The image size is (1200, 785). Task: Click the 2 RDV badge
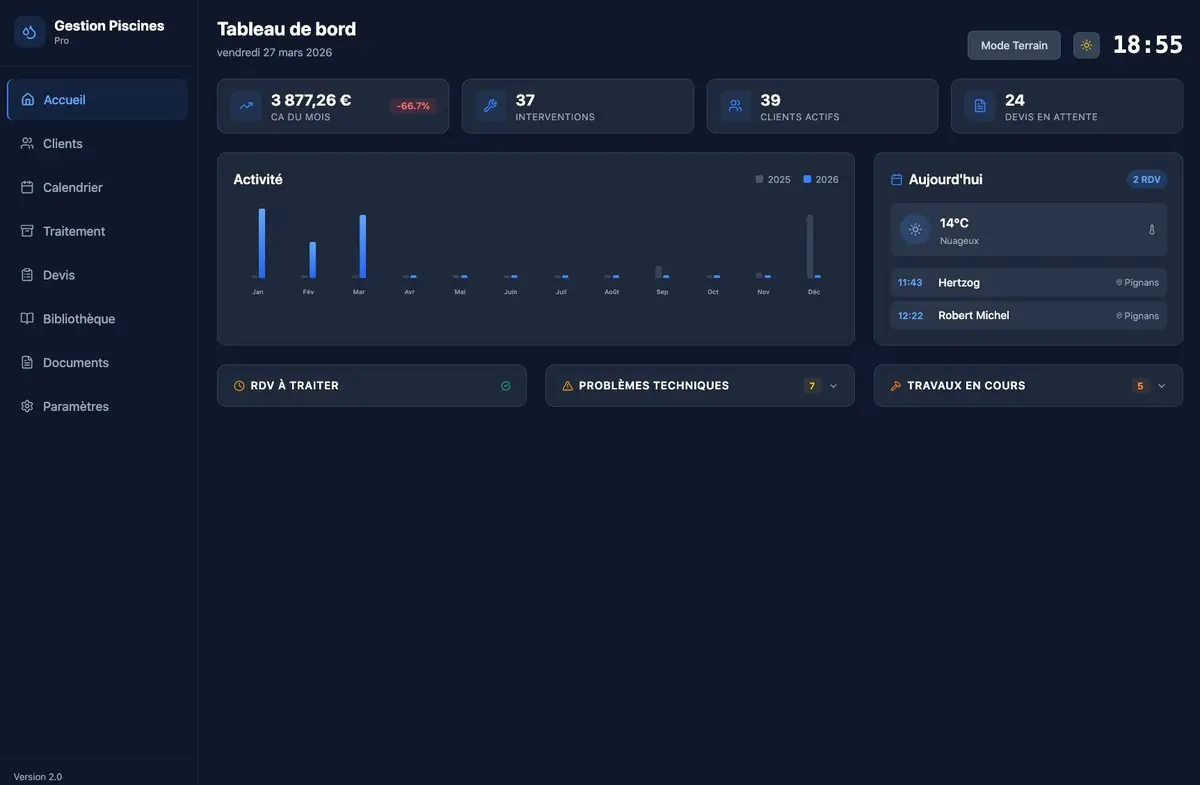tap(1147, 180)
